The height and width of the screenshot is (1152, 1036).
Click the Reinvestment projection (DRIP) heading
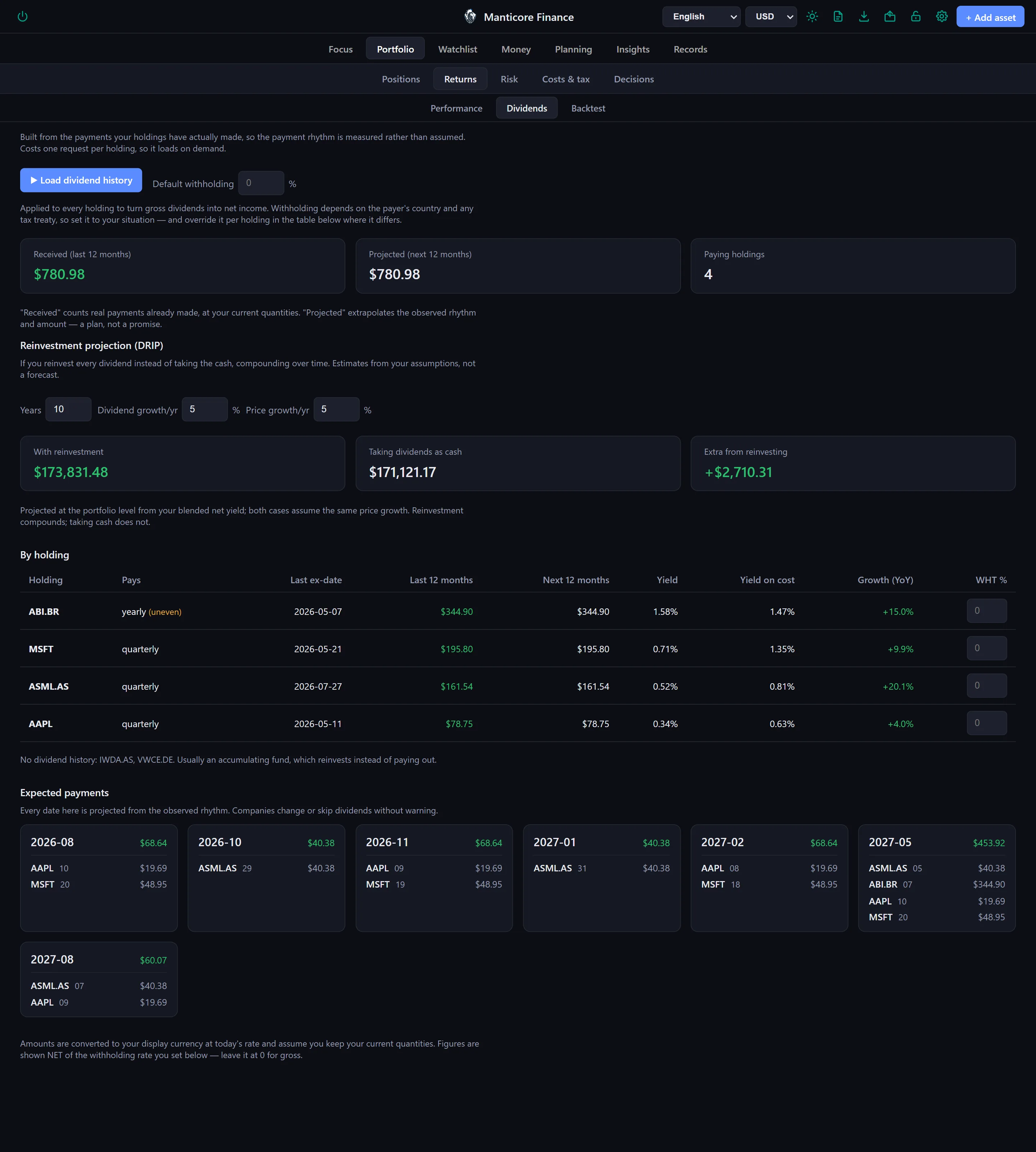(92, 345)
